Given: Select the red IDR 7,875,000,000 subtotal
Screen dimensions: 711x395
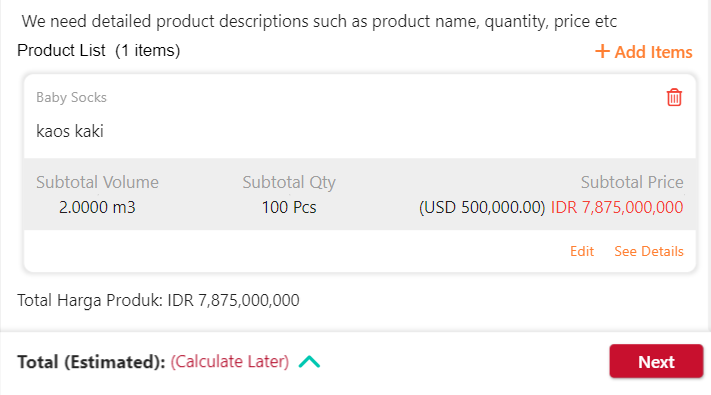Looking at the screenshot, I should click(x=617, y=207).
